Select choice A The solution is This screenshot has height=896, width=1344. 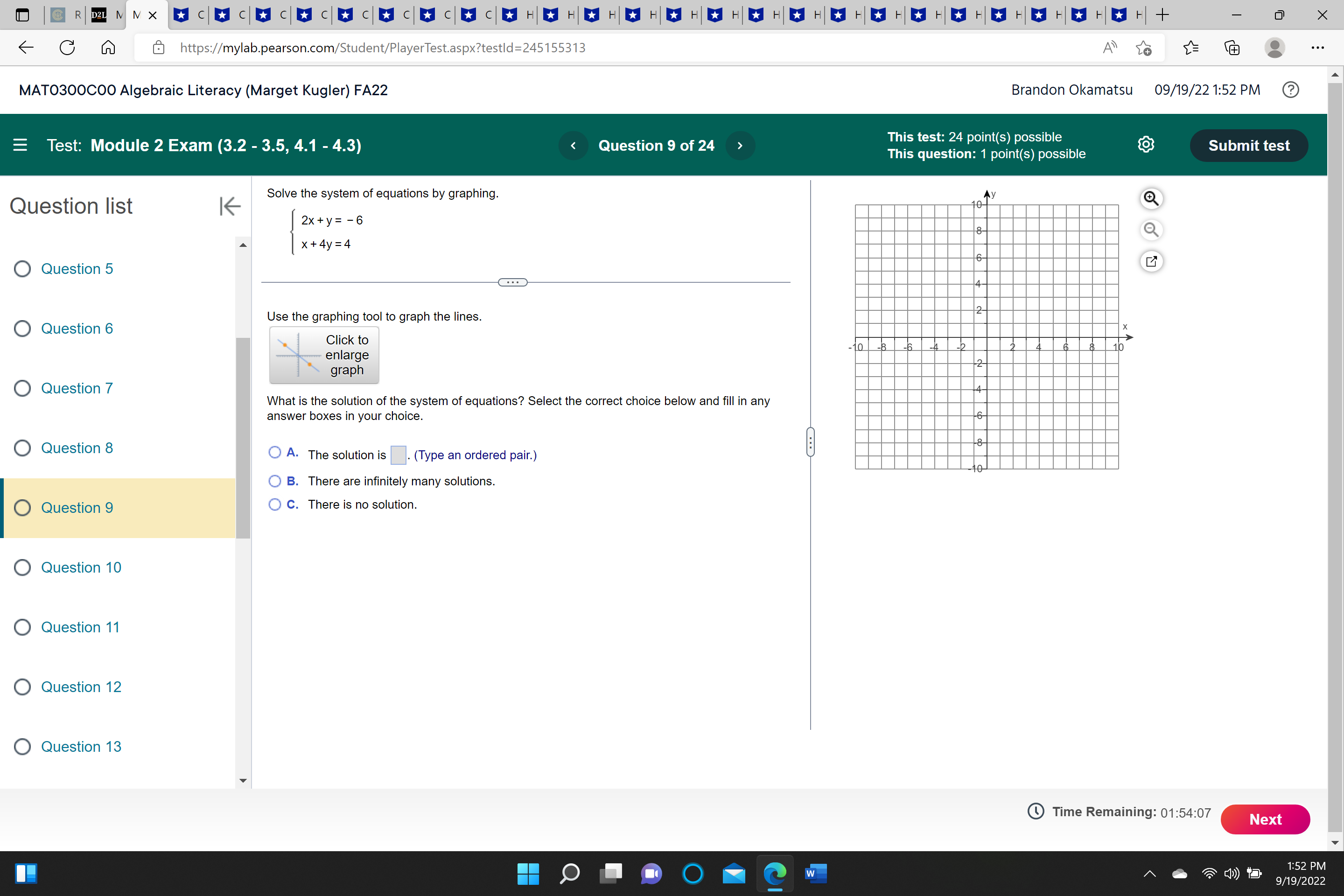275,453
